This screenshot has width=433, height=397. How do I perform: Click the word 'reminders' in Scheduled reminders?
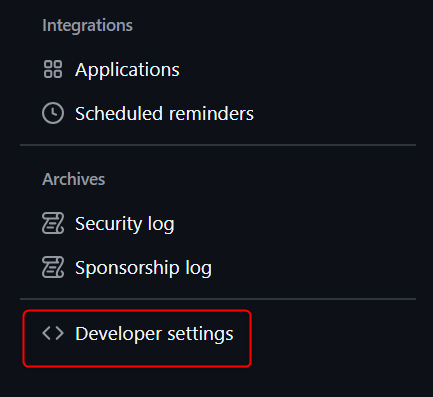click(211, 114)
